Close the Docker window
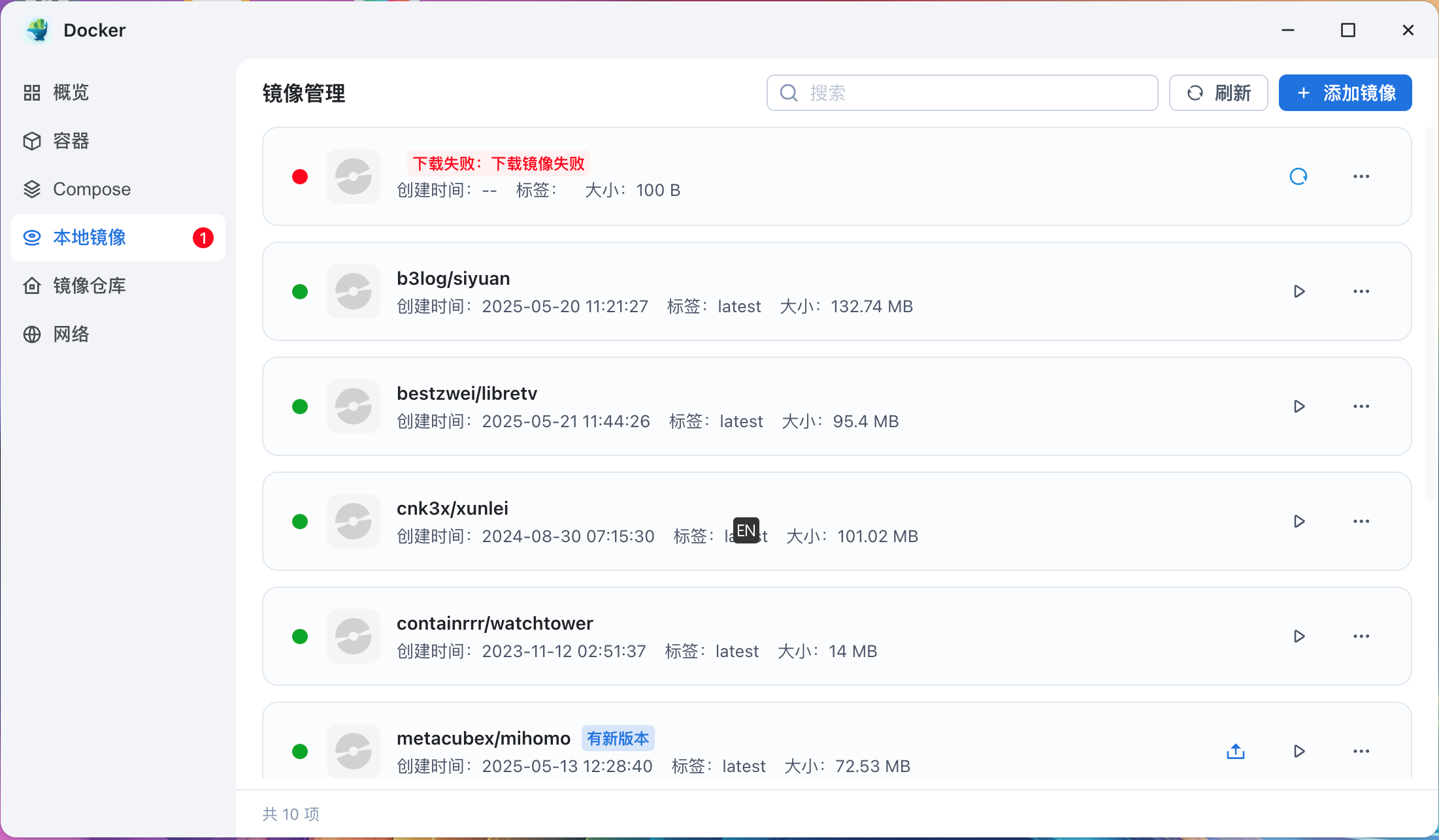 click(x=1408, y=30)
